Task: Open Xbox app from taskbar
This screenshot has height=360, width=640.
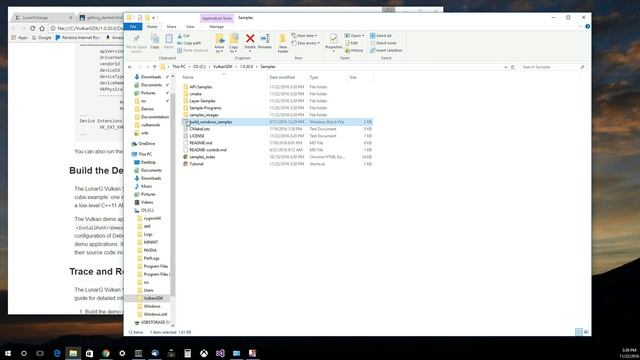Action: (204, 353)
